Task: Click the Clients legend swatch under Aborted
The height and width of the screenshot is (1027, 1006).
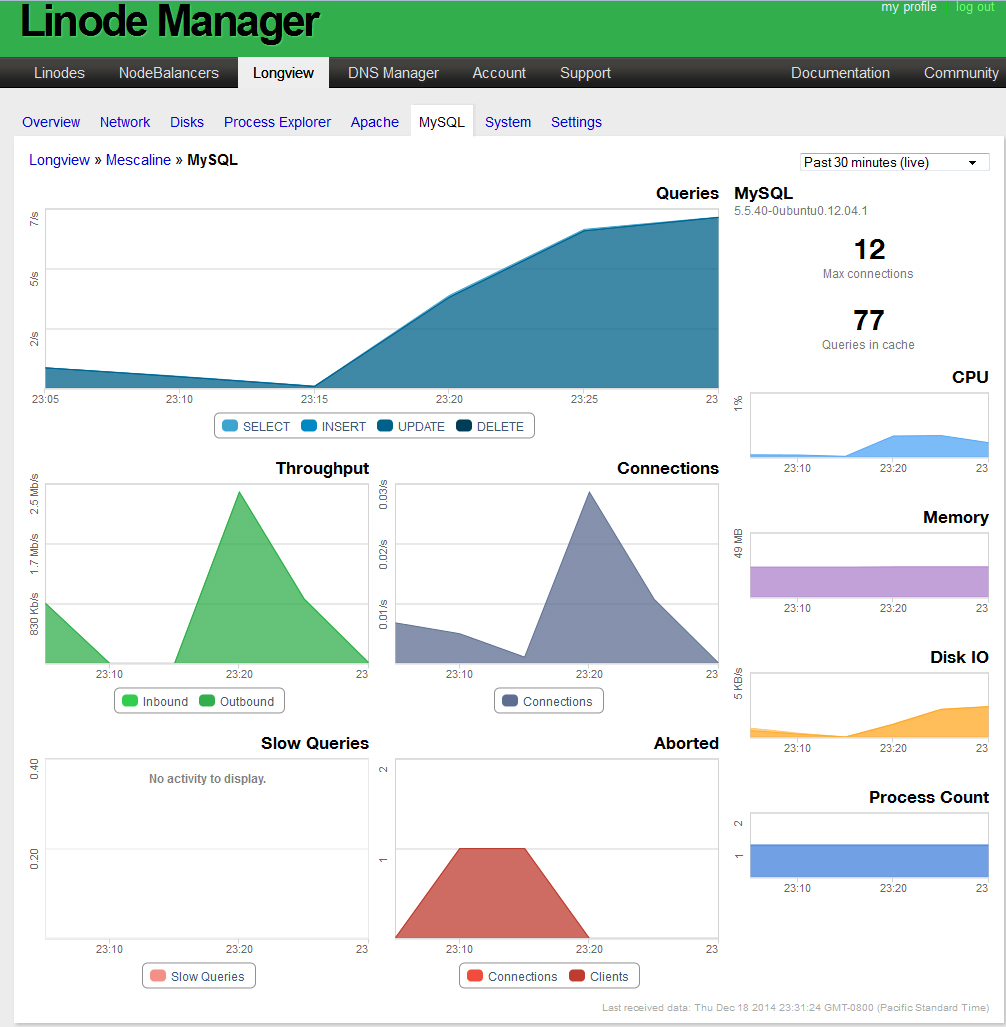Action: click(577, 976)
